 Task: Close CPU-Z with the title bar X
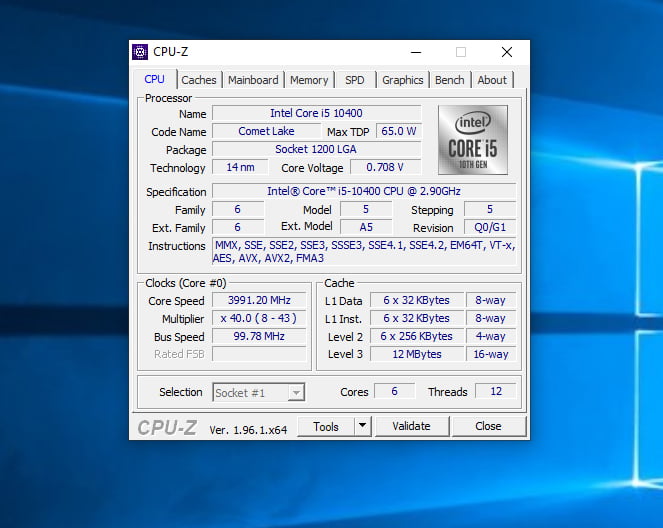507,52
